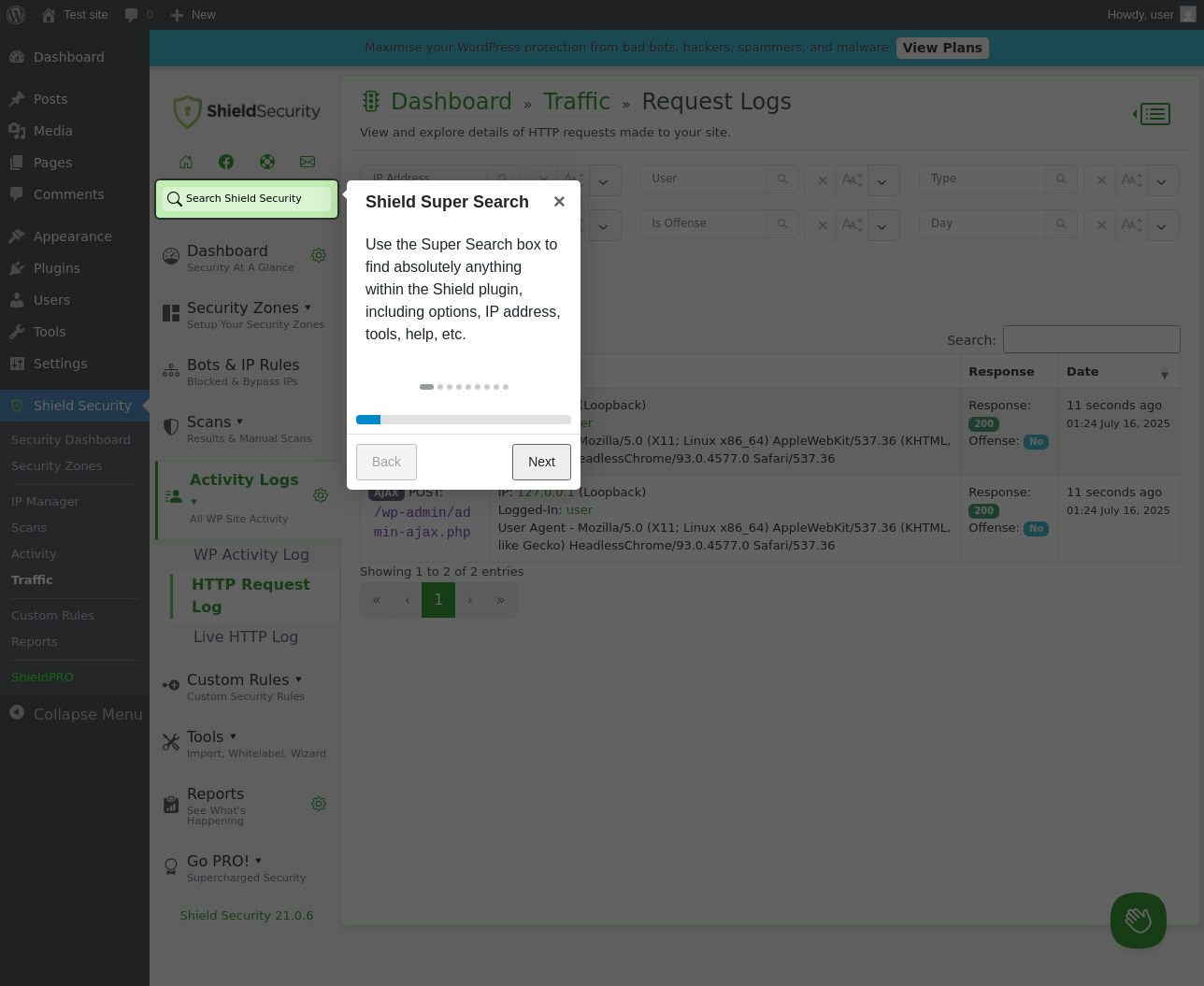Open Howdy, user account menu
The height and width of the screenshot is (986, 1204).
[x=1152, y=15]
